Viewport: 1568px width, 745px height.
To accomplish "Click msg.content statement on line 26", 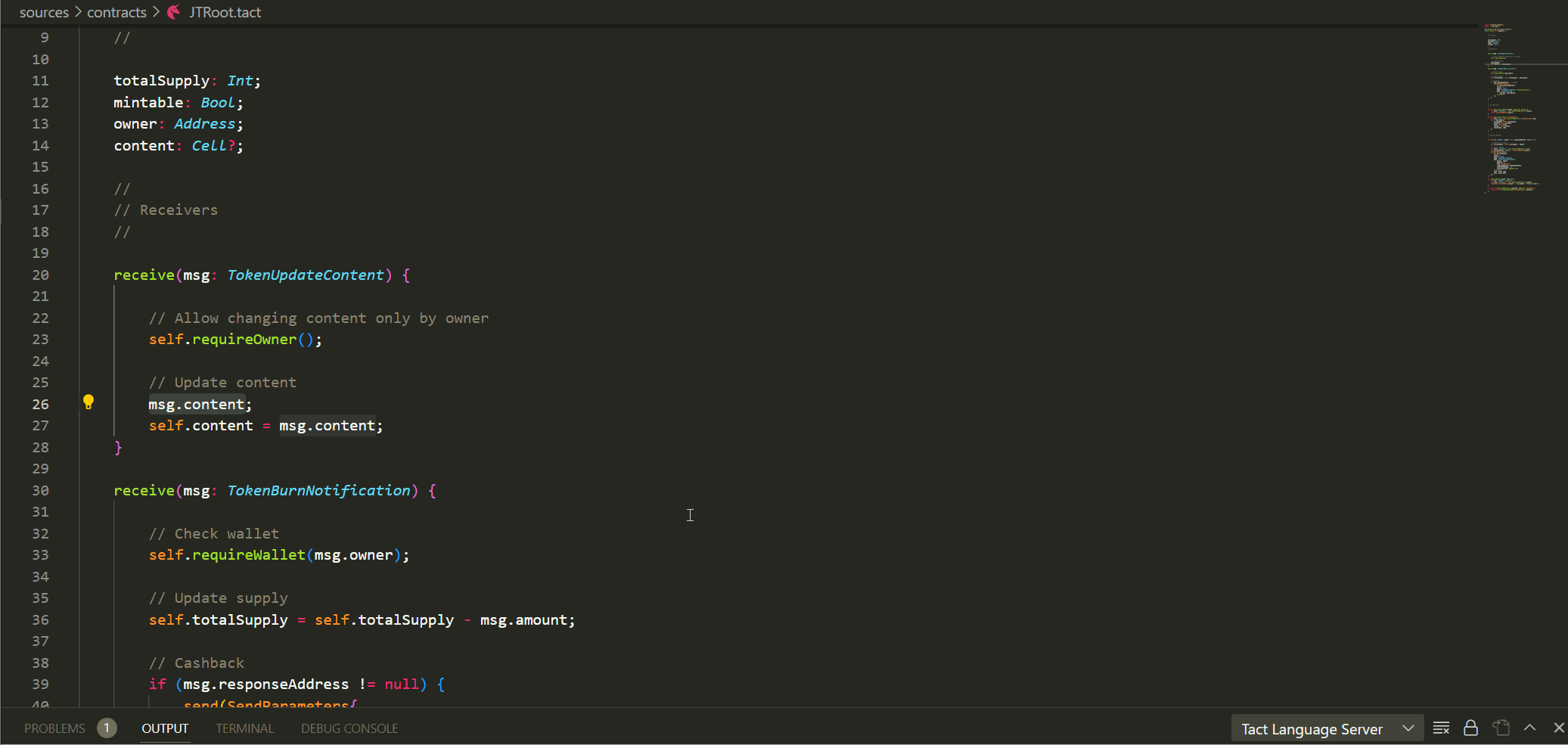I will tap(200, 404).
